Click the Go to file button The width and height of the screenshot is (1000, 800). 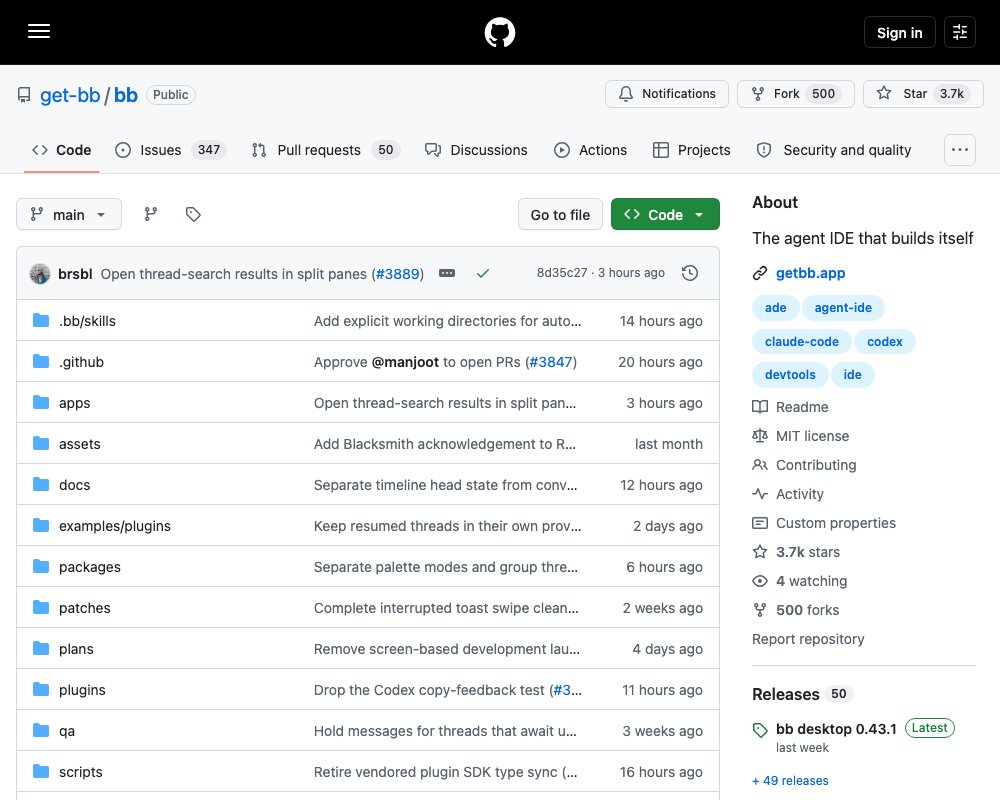pyautogui.click(x=560, y=214)
